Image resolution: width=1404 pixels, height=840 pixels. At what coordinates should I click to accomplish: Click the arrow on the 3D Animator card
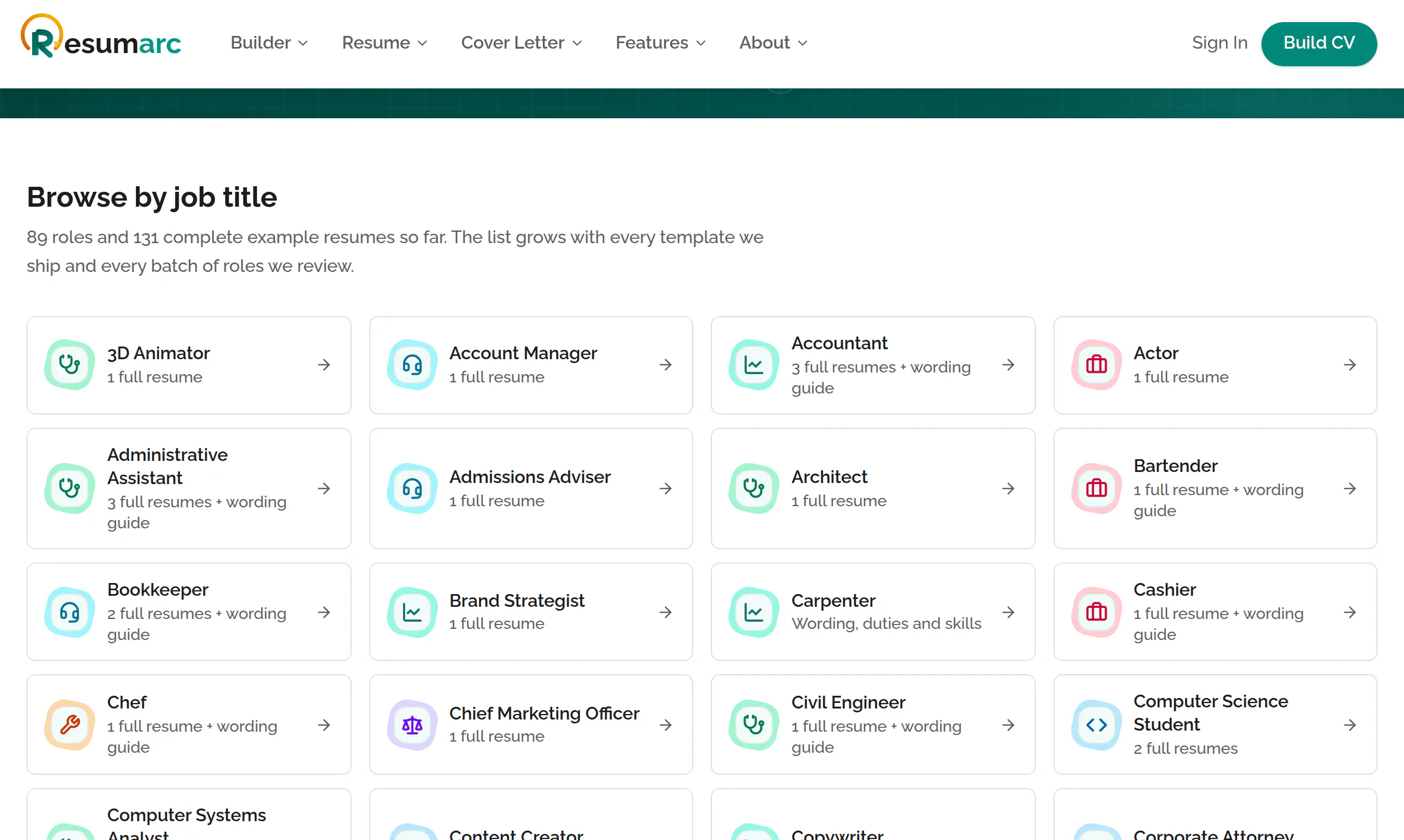click(x=324, y=365)
